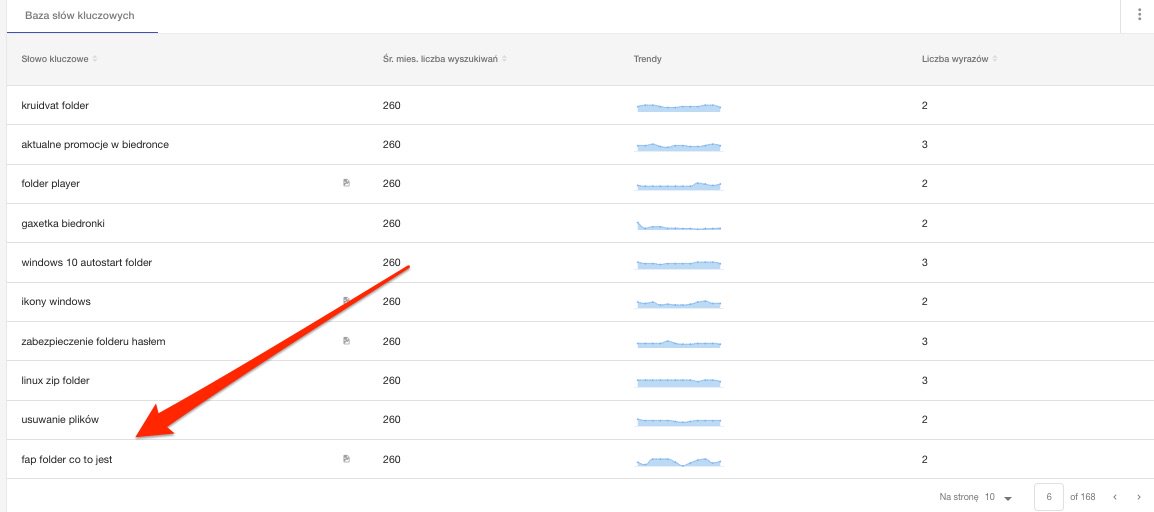The image size is (1154, 512).
Task: Open trend chart for 'gaxetka biedronki'
Action: [679, 225]
